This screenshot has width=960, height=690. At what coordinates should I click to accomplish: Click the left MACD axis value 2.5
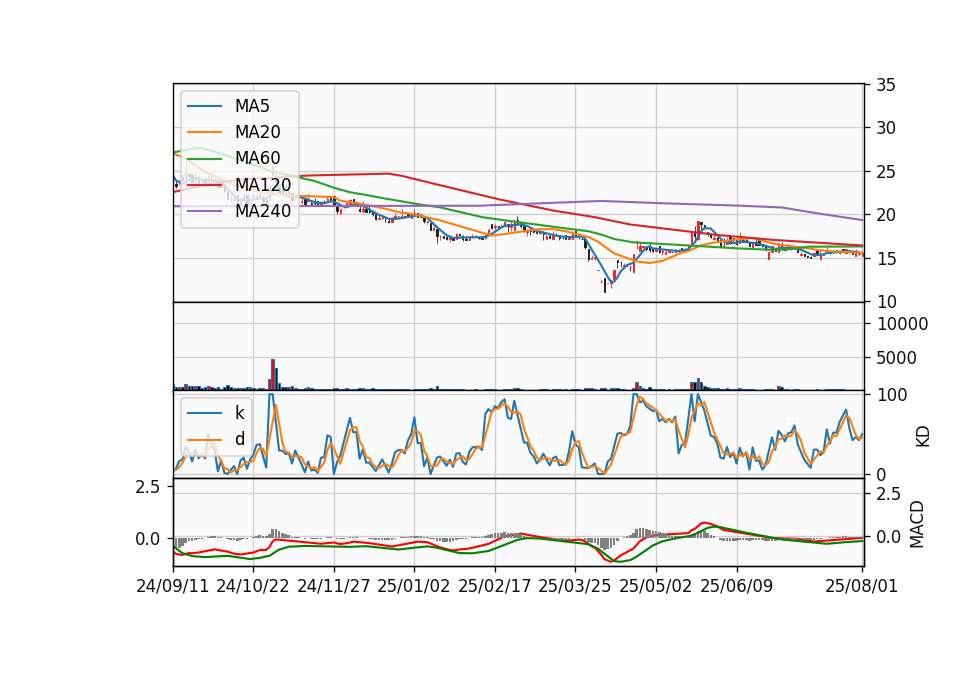pos(148,487)
